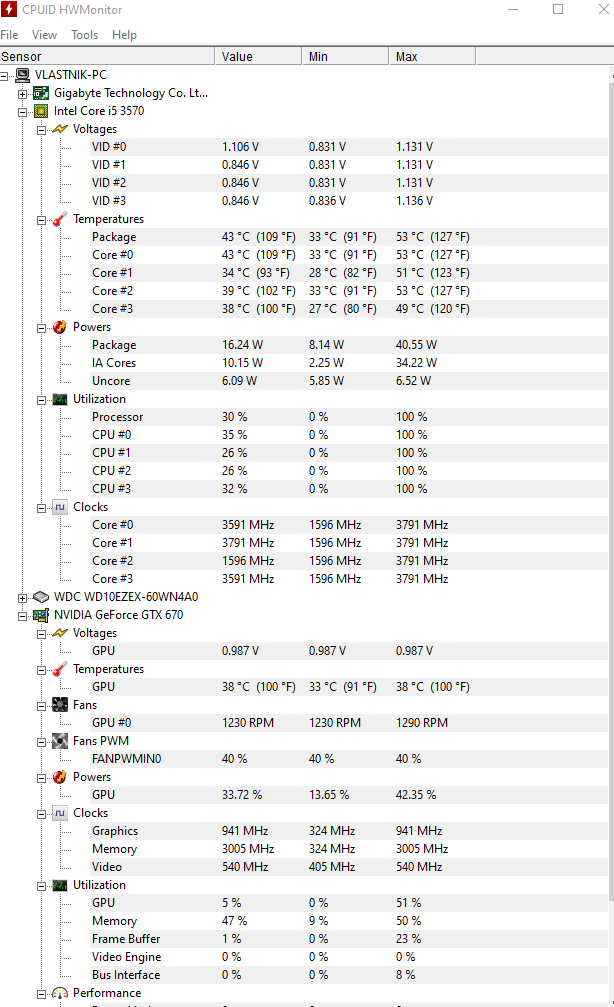The image size is (614, 1007).
Task: Collapse the NVIDIA GeForce GTX 670 node
Action: [23, 615]
